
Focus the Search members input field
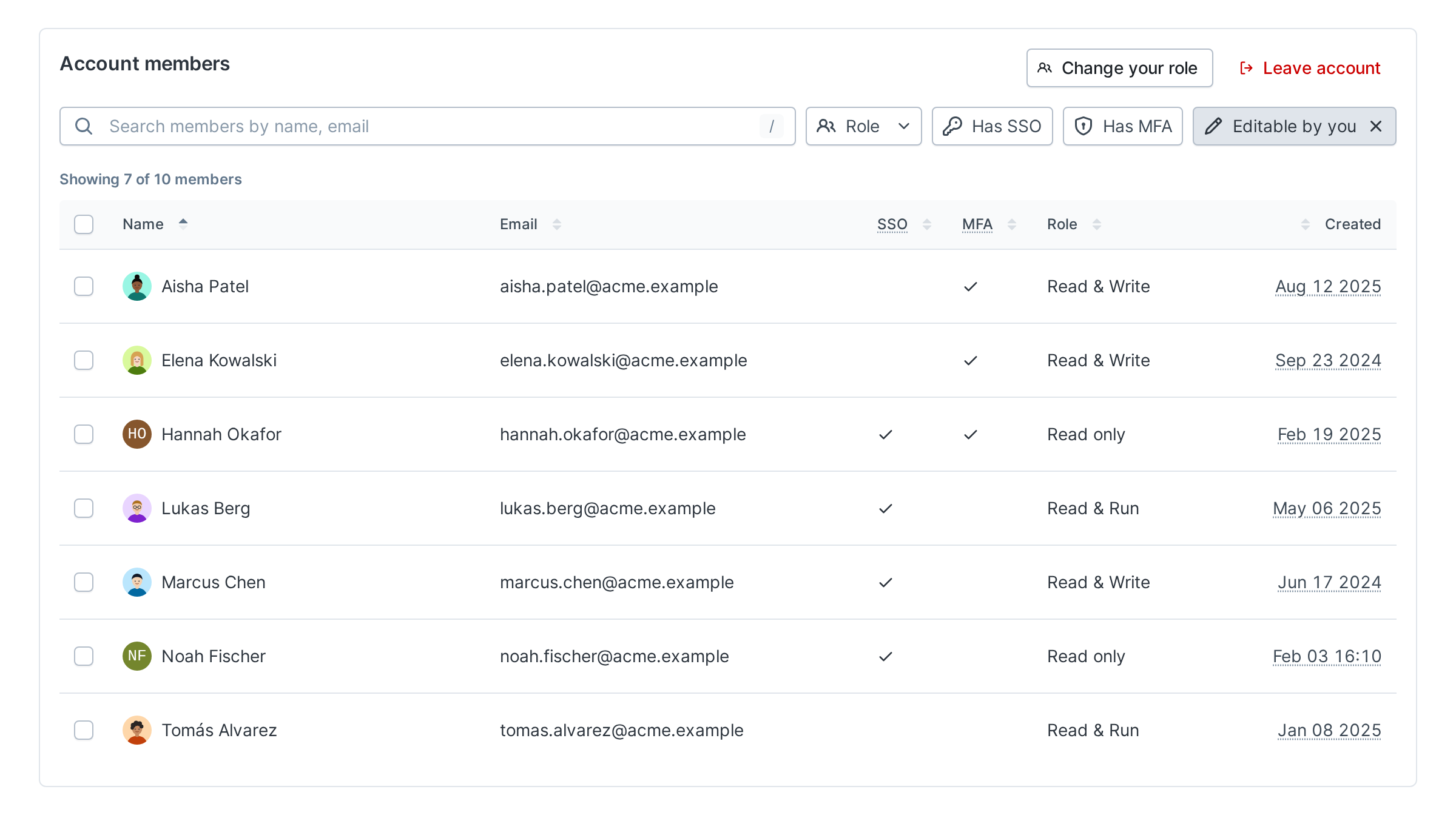(x=427, y=126)
